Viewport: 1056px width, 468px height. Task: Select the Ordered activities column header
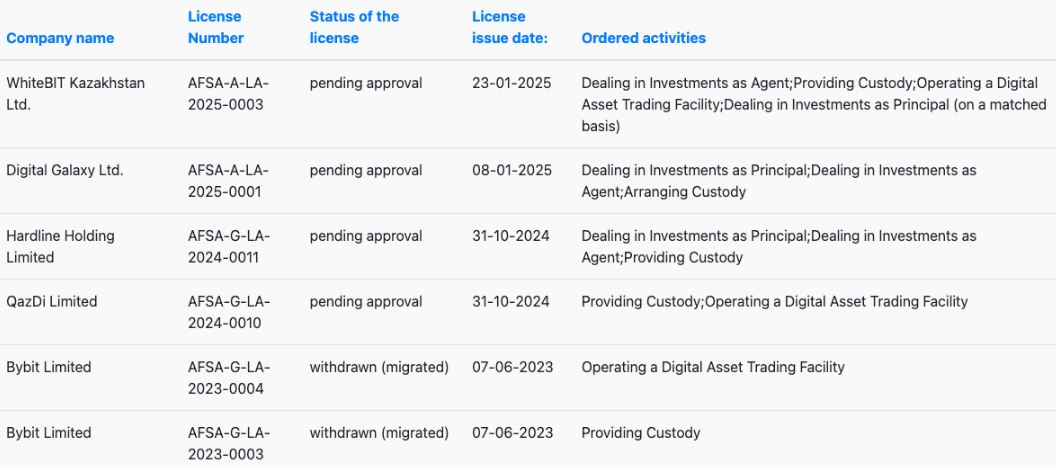coord(643,38)
